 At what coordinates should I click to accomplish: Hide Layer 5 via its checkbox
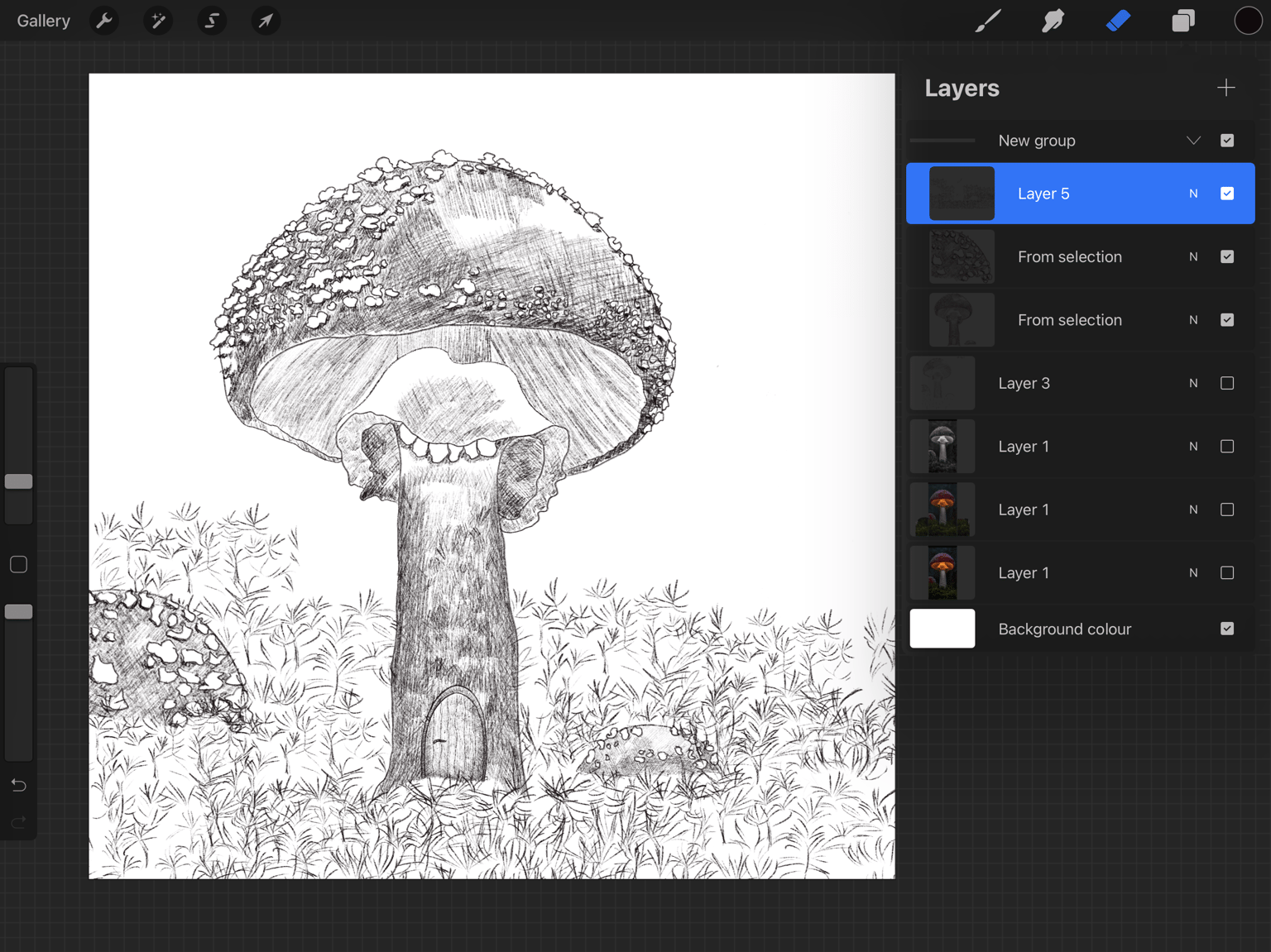(1227, 194)
